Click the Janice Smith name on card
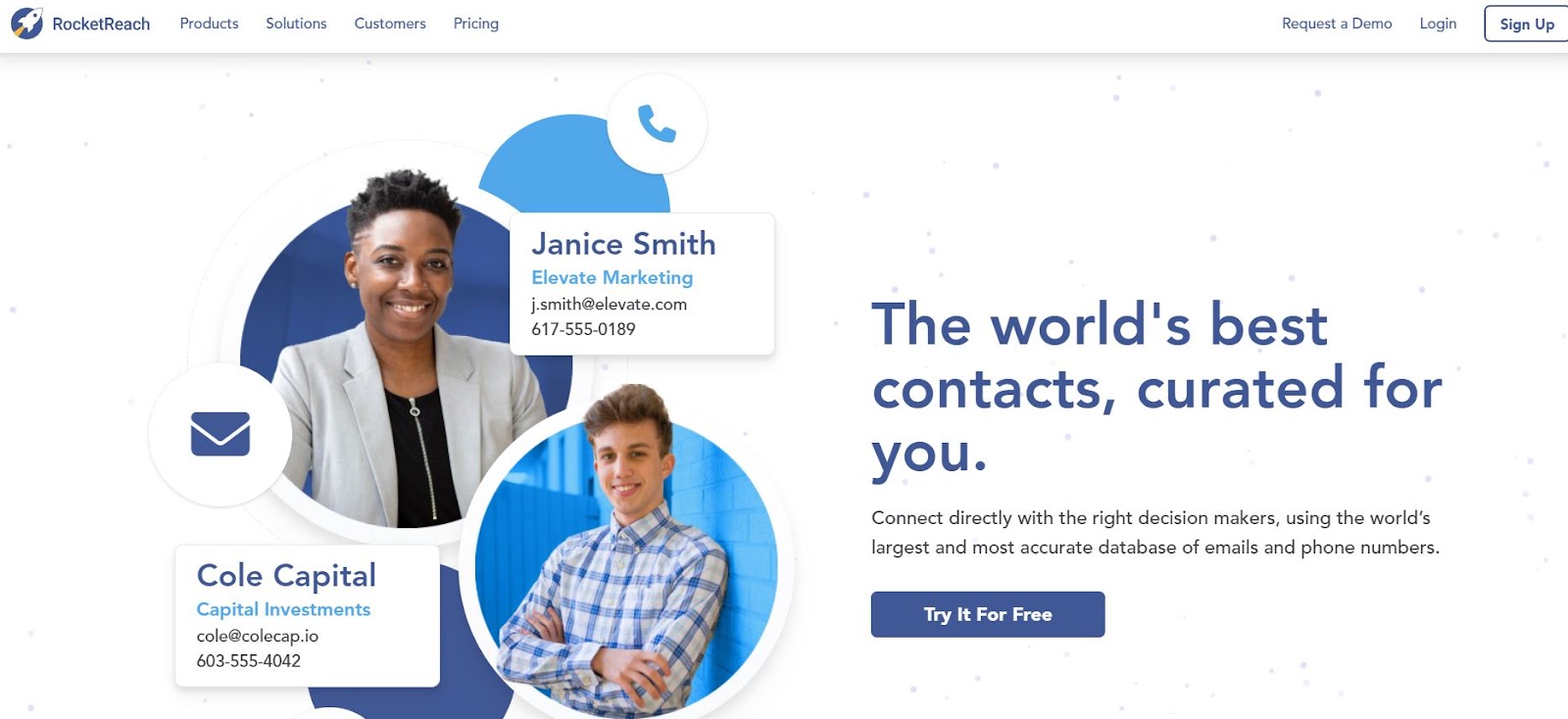 point(623,243)
